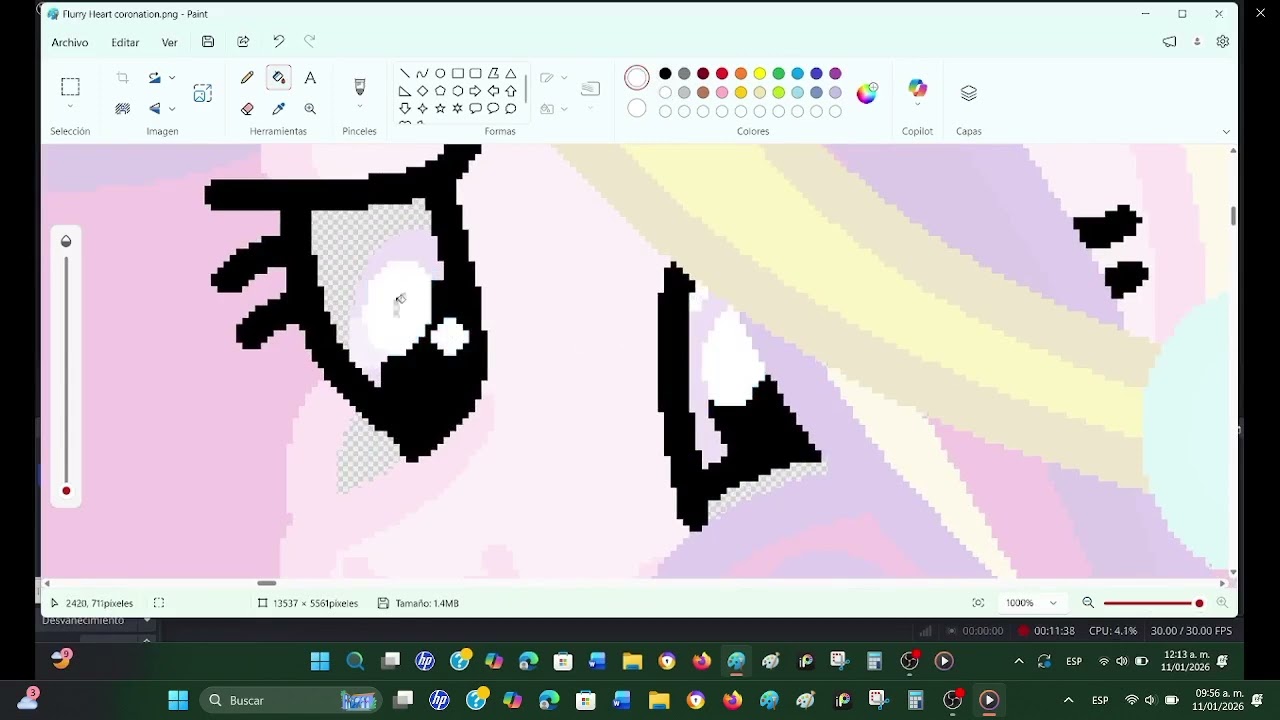Pick the black color swatch
The height and width of the screenshot is (720, 1280).
(665, 73)
